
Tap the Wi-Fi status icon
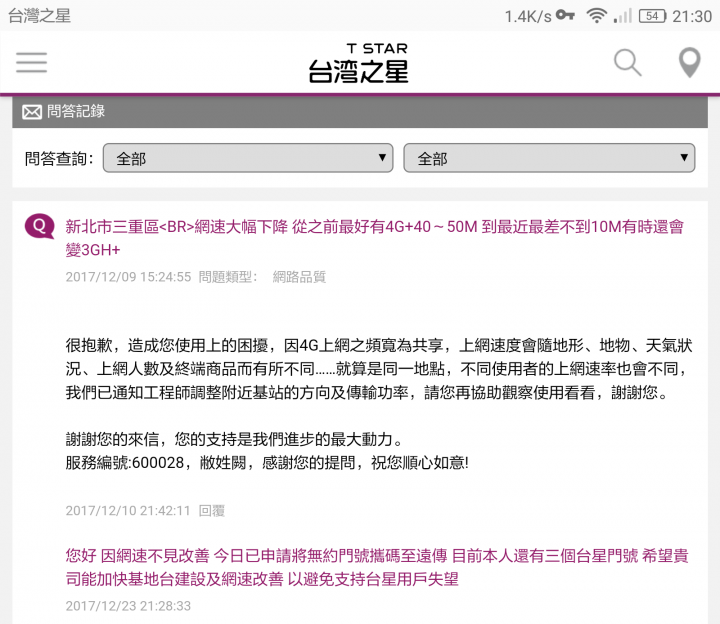[x=596, y=16]
